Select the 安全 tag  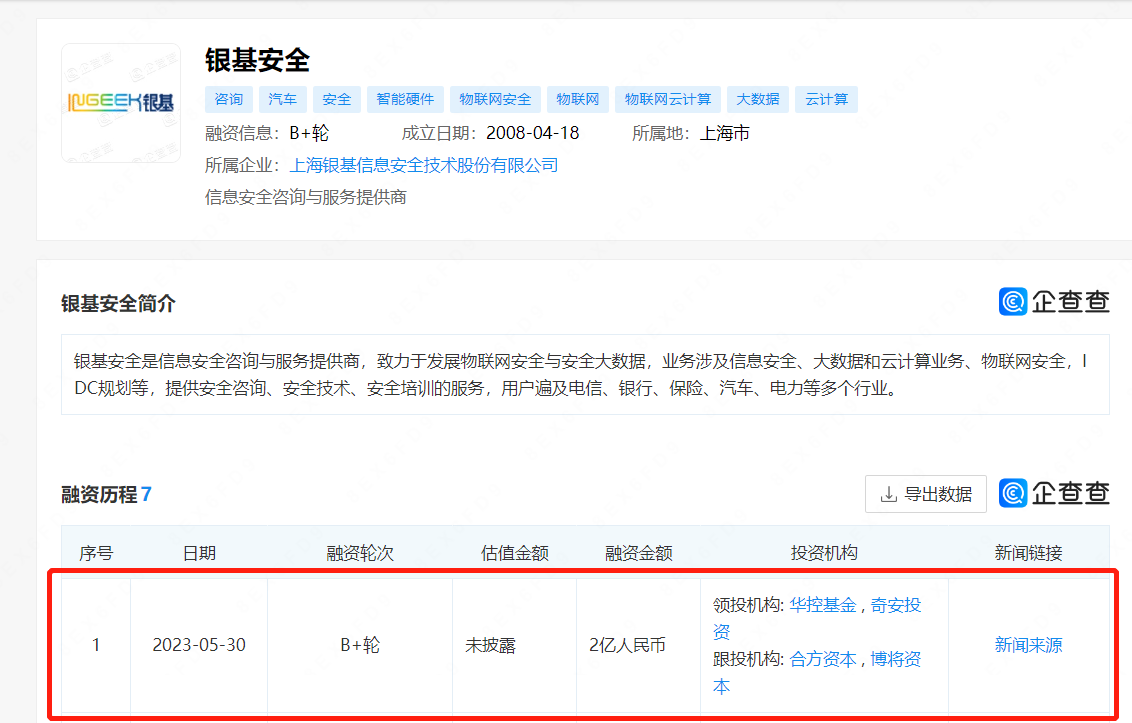(337, 100)
